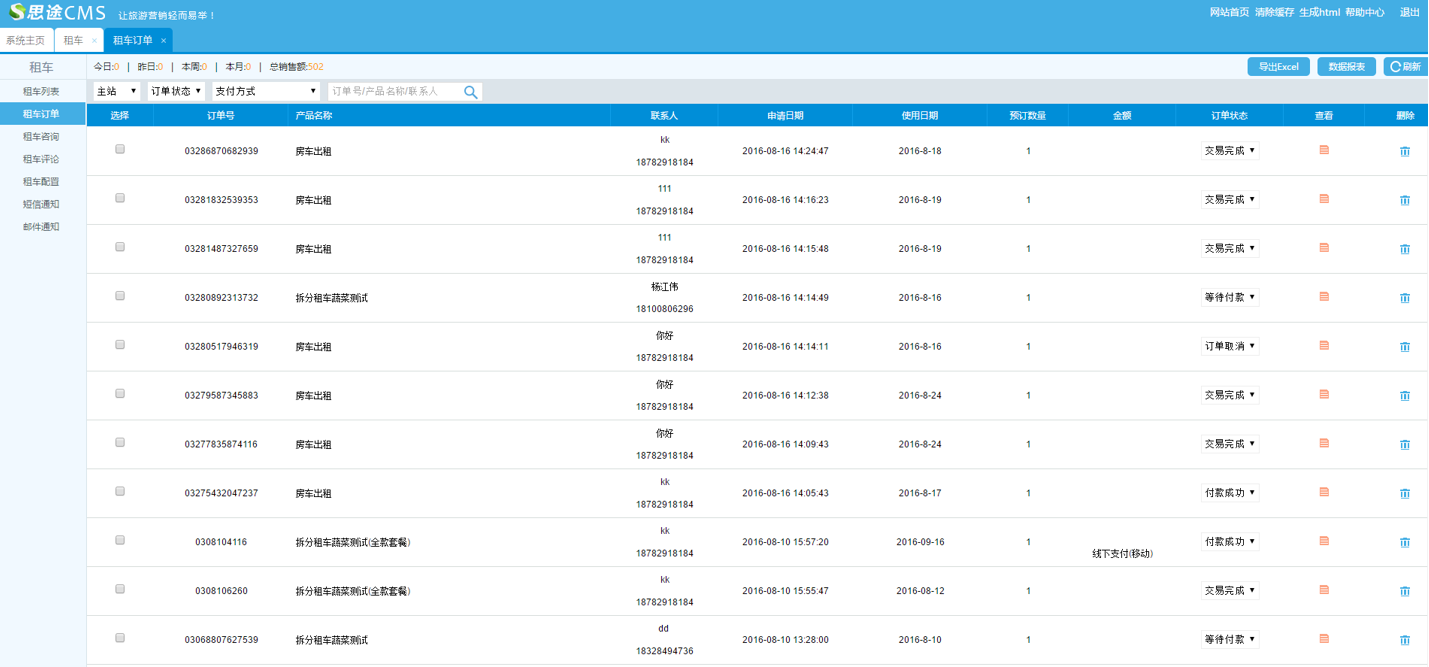Screen dimensions: 1429x667
Task: Switch to the 系统主页 tab
Action: [25, 41]
